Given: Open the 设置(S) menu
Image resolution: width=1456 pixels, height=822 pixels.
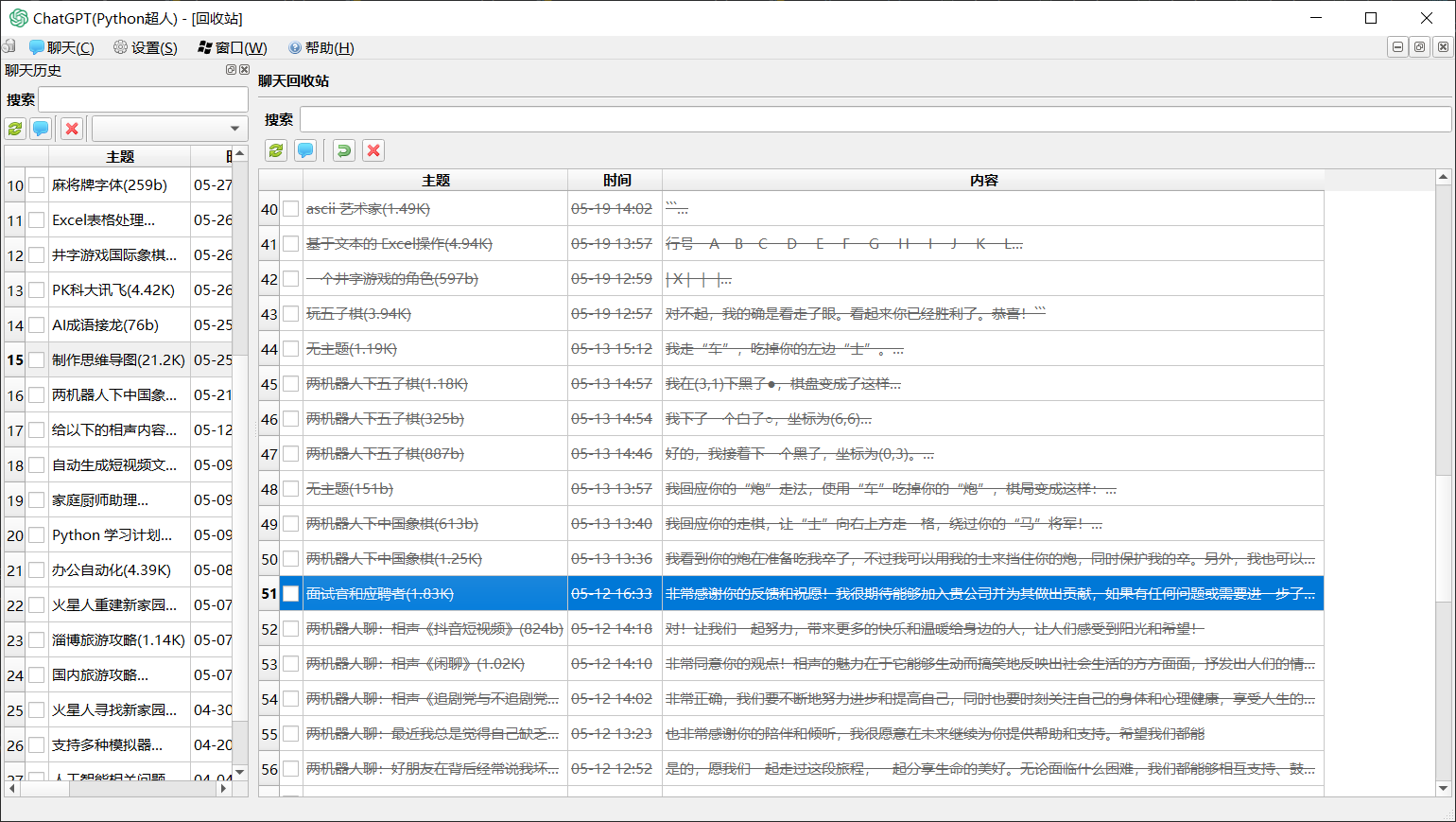Looking at the screenshot, I should [x=146, y=47].
